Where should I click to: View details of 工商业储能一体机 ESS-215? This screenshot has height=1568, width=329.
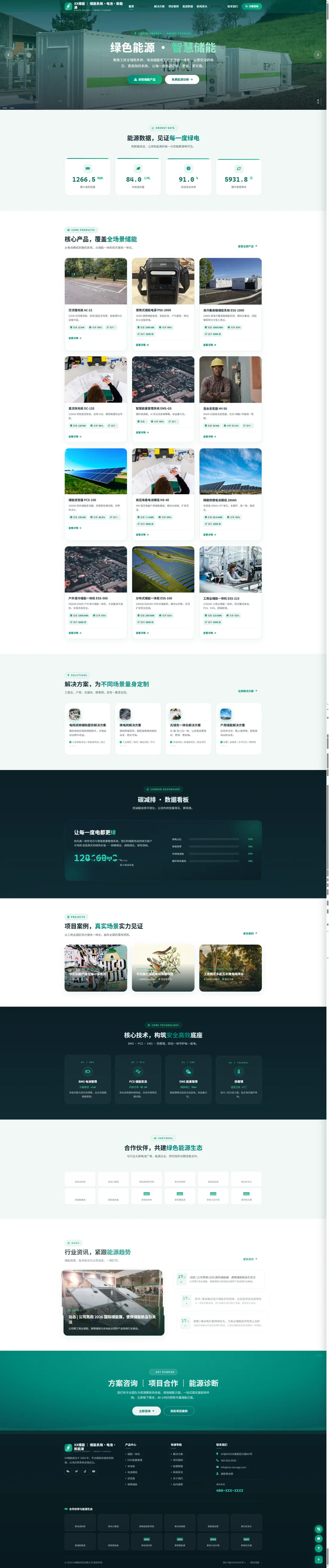pyautogui.click(x=210, y=633)
